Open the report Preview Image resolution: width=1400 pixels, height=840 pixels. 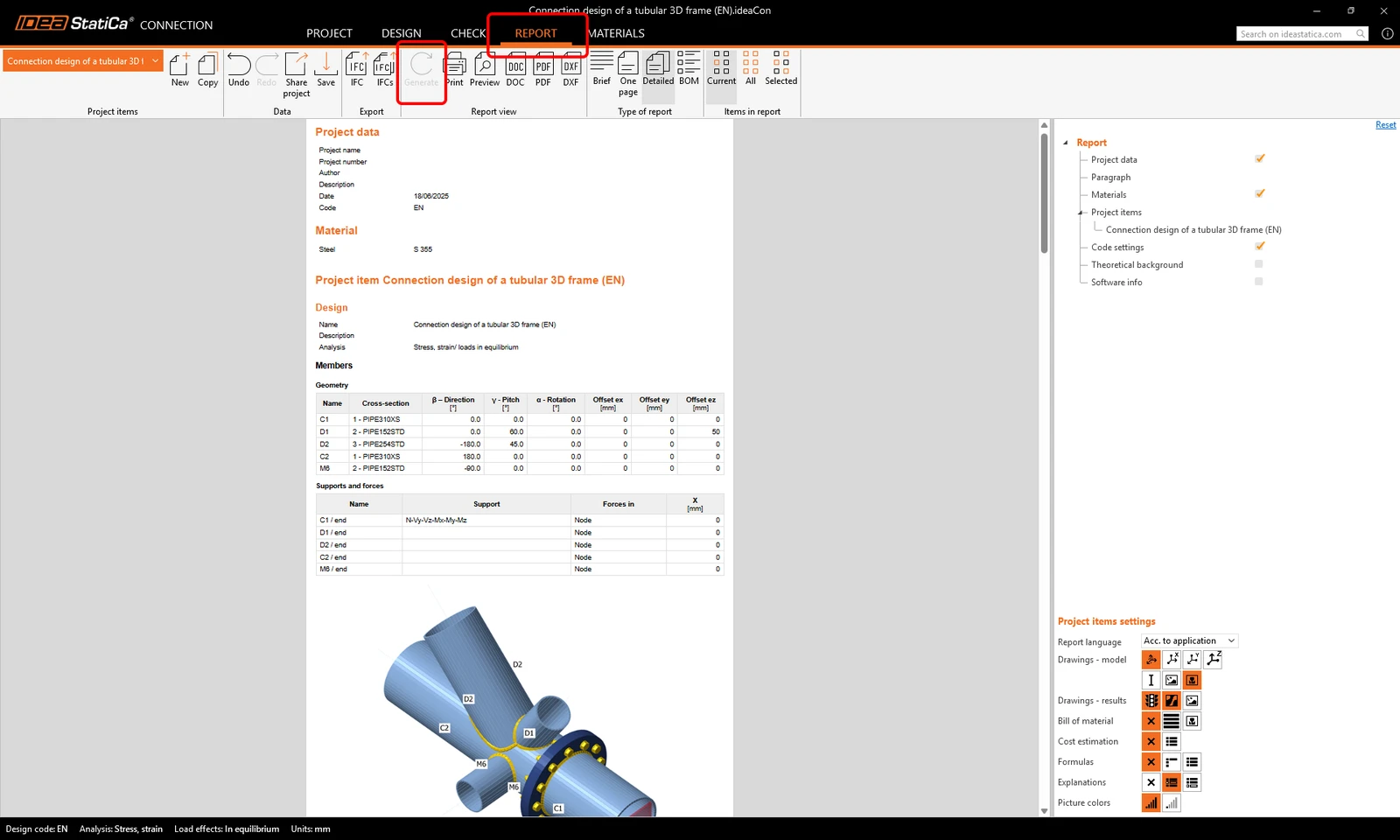[485, 69]
